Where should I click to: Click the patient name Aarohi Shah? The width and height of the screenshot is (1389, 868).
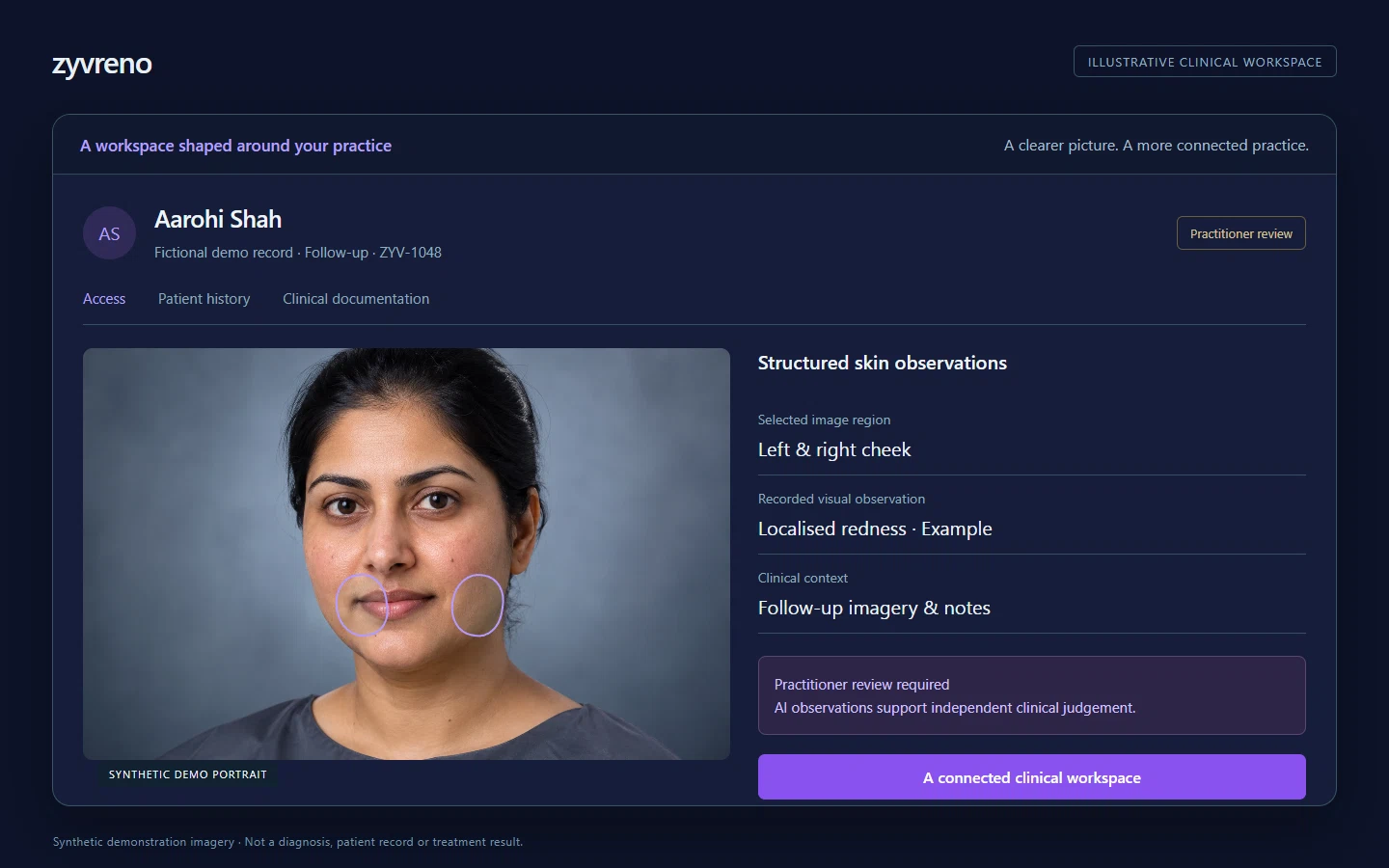(218, 220)
